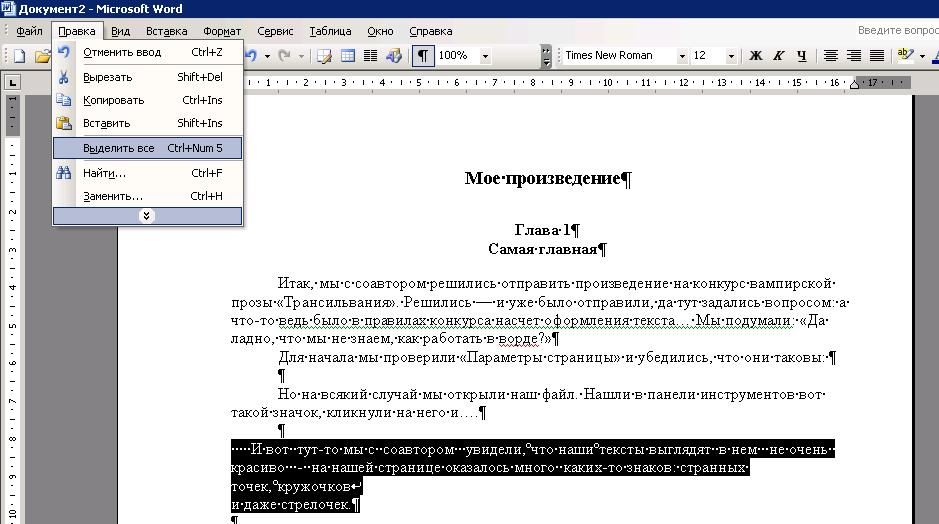Open the Справка menu
This screenshot has height=524, width=939.
pyautogui.click(x=431, y=31)
